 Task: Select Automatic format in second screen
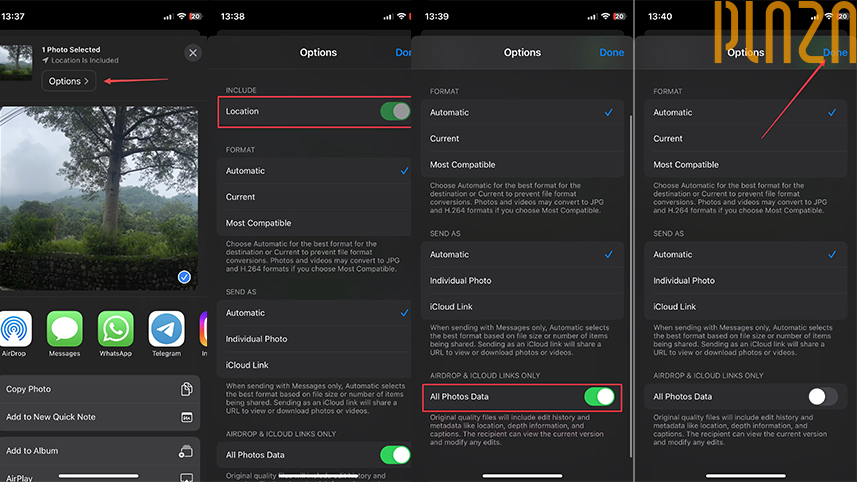tap(314, 171)
